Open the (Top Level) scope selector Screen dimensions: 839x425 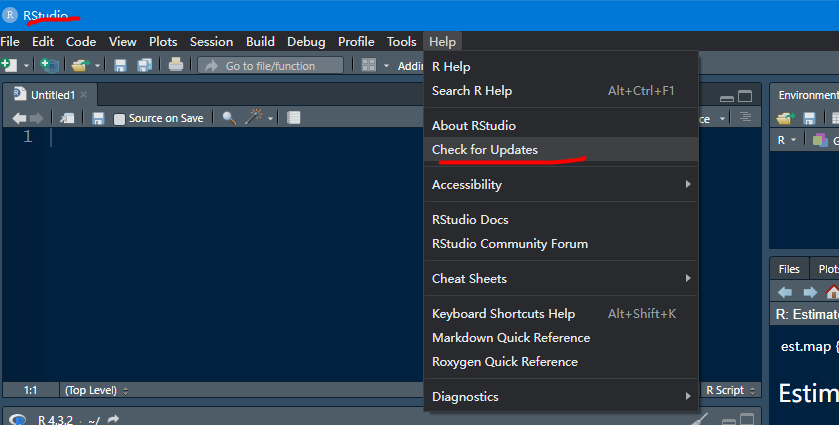[96, 390]
